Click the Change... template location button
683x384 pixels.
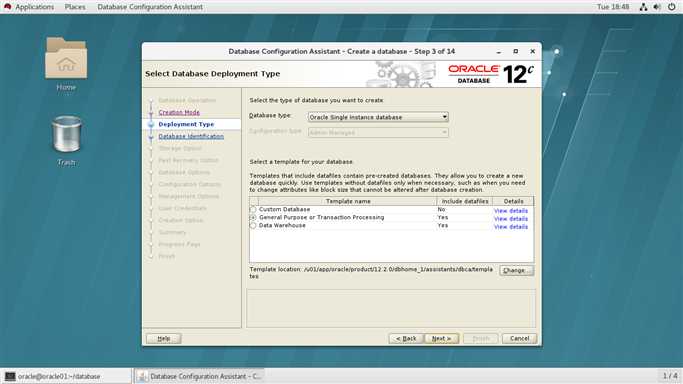coord(517,270)
